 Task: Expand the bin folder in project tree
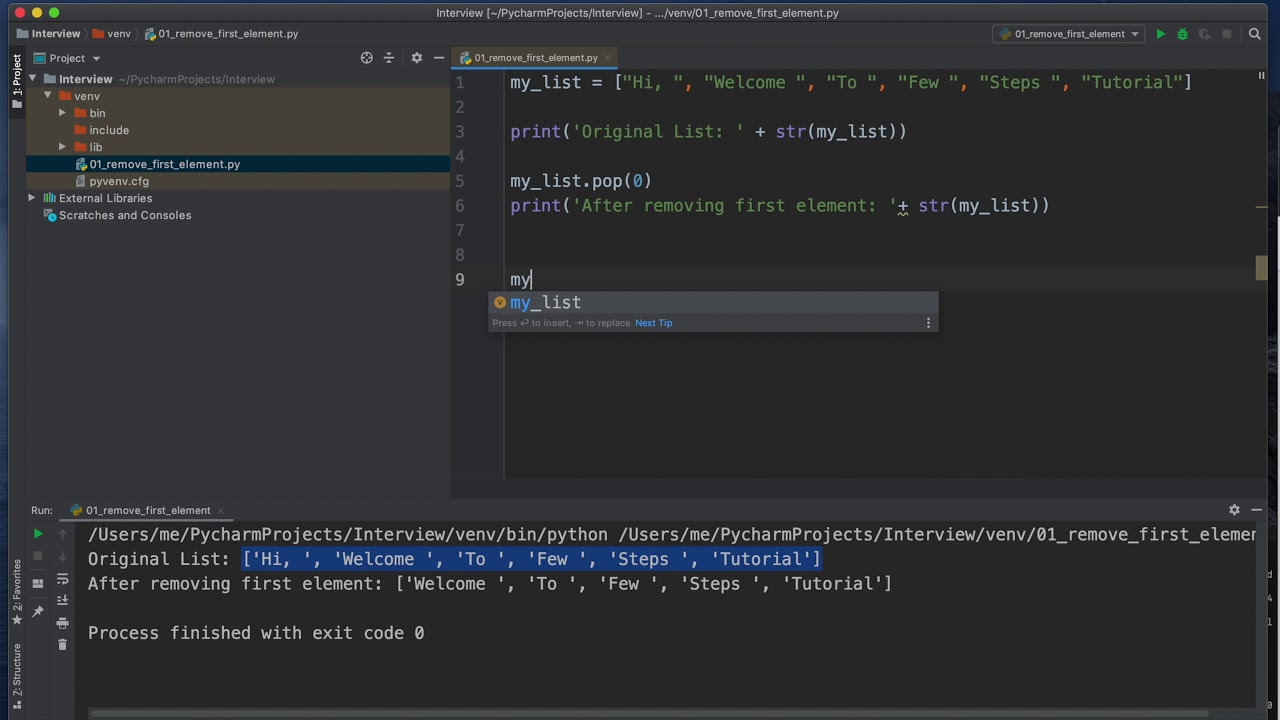[62, 113]
